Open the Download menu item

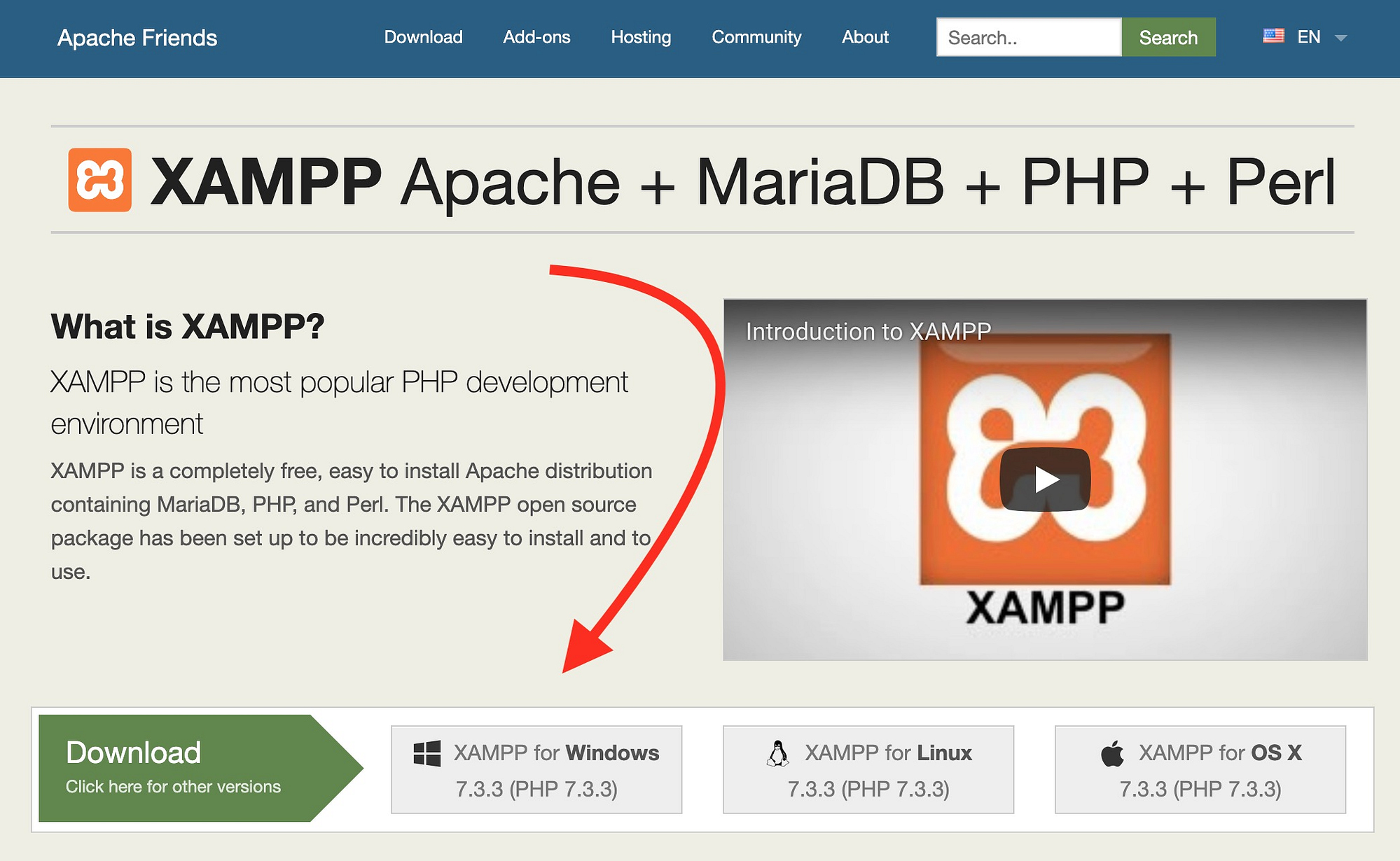pos(423,37)
